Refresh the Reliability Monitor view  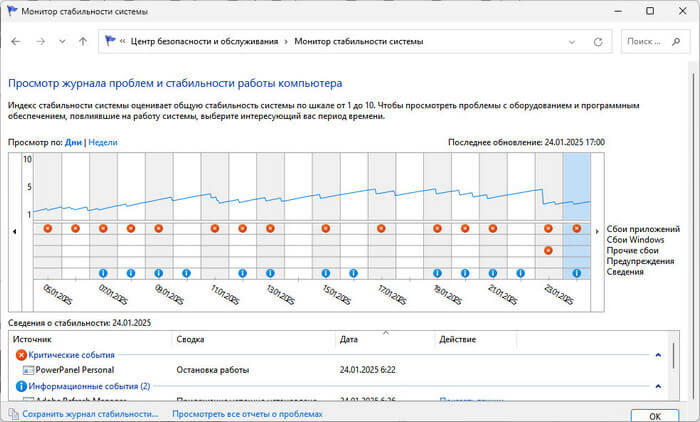[x=598, y=42]
